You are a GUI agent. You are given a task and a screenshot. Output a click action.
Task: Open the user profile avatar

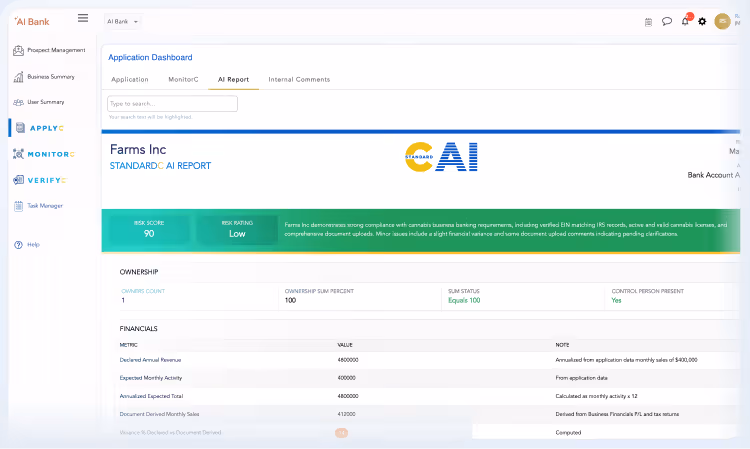pyautogui.click(x=722, y=21)
